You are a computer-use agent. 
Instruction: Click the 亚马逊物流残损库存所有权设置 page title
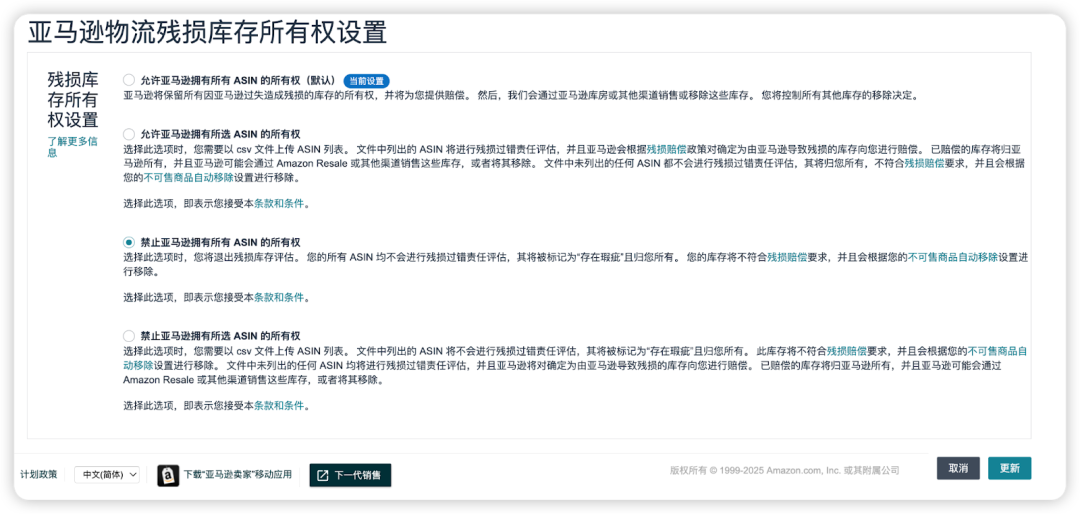(207, 32)
